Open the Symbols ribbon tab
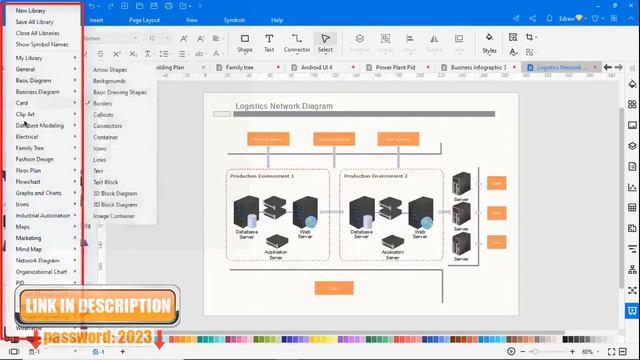 (x=234, y=20)
